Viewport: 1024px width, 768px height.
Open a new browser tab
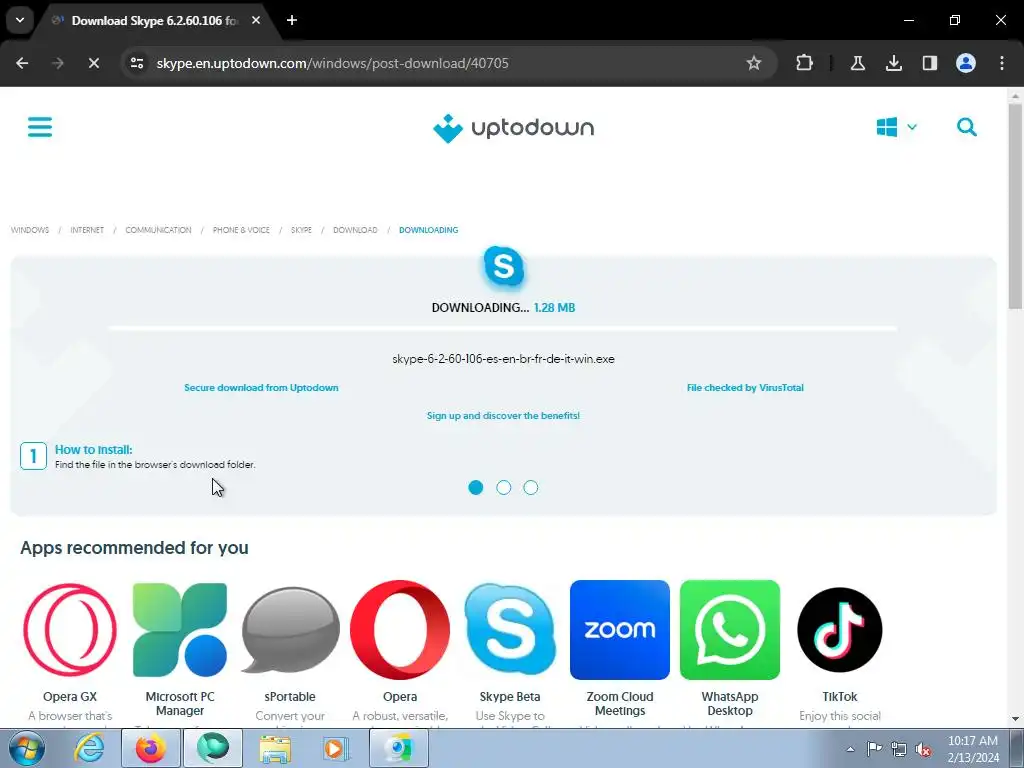pos(292,20)
